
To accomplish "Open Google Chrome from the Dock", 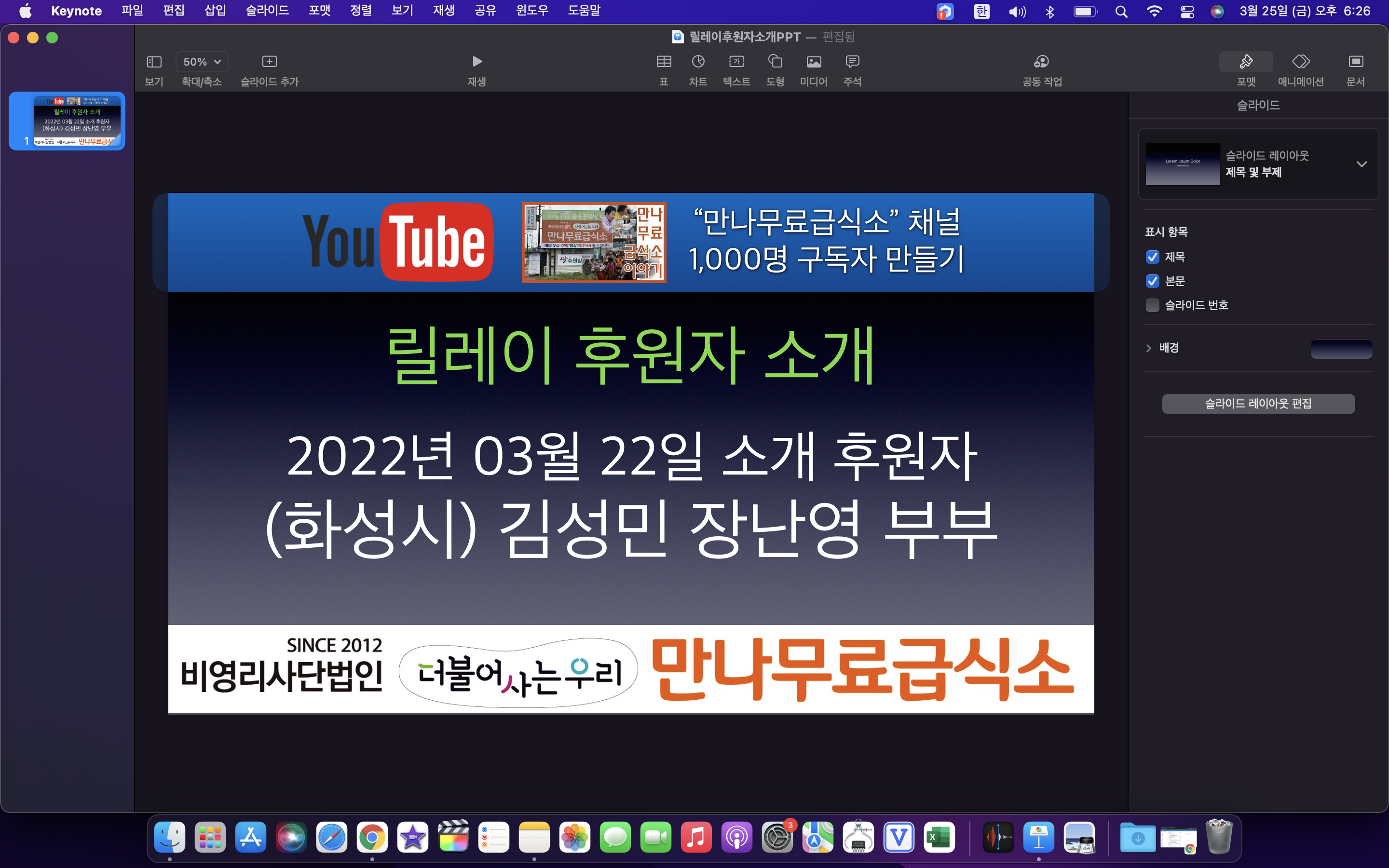I will (372, 838).
